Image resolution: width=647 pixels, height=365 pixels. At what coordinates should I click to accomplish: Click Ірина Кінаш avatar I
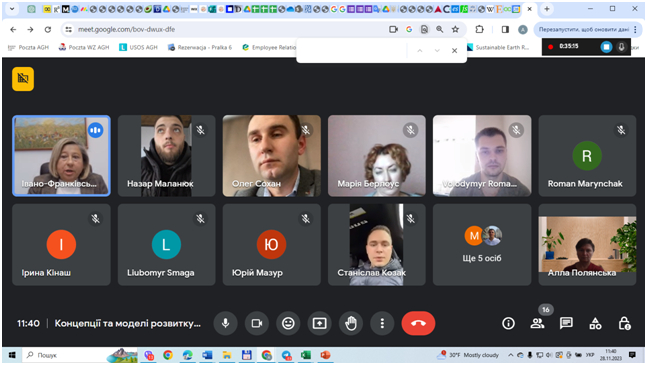click(x=61, y=245)
